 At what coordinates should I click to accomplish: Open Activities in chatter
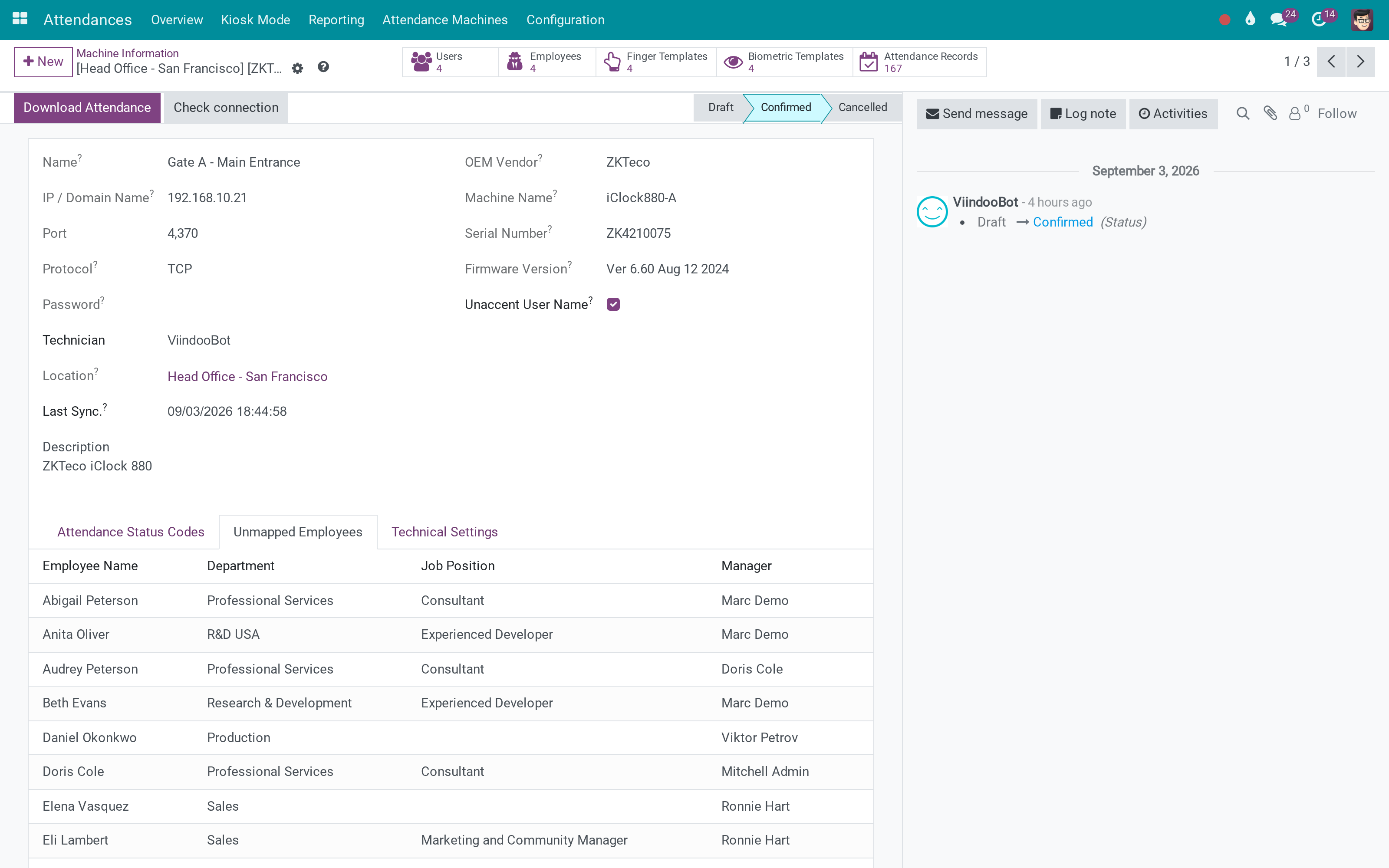[x=1173, y=114]
